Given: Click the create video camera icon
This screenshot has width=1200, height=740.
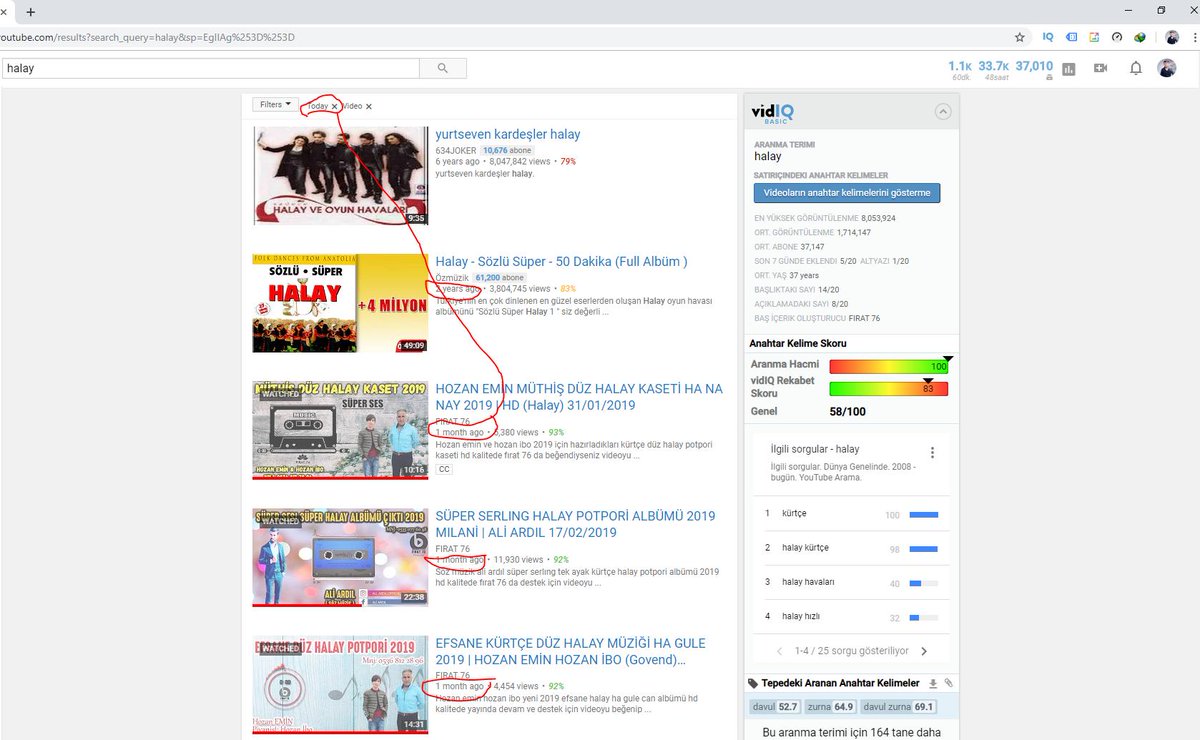Looking at the screenshot, I should click(1101, 68).
